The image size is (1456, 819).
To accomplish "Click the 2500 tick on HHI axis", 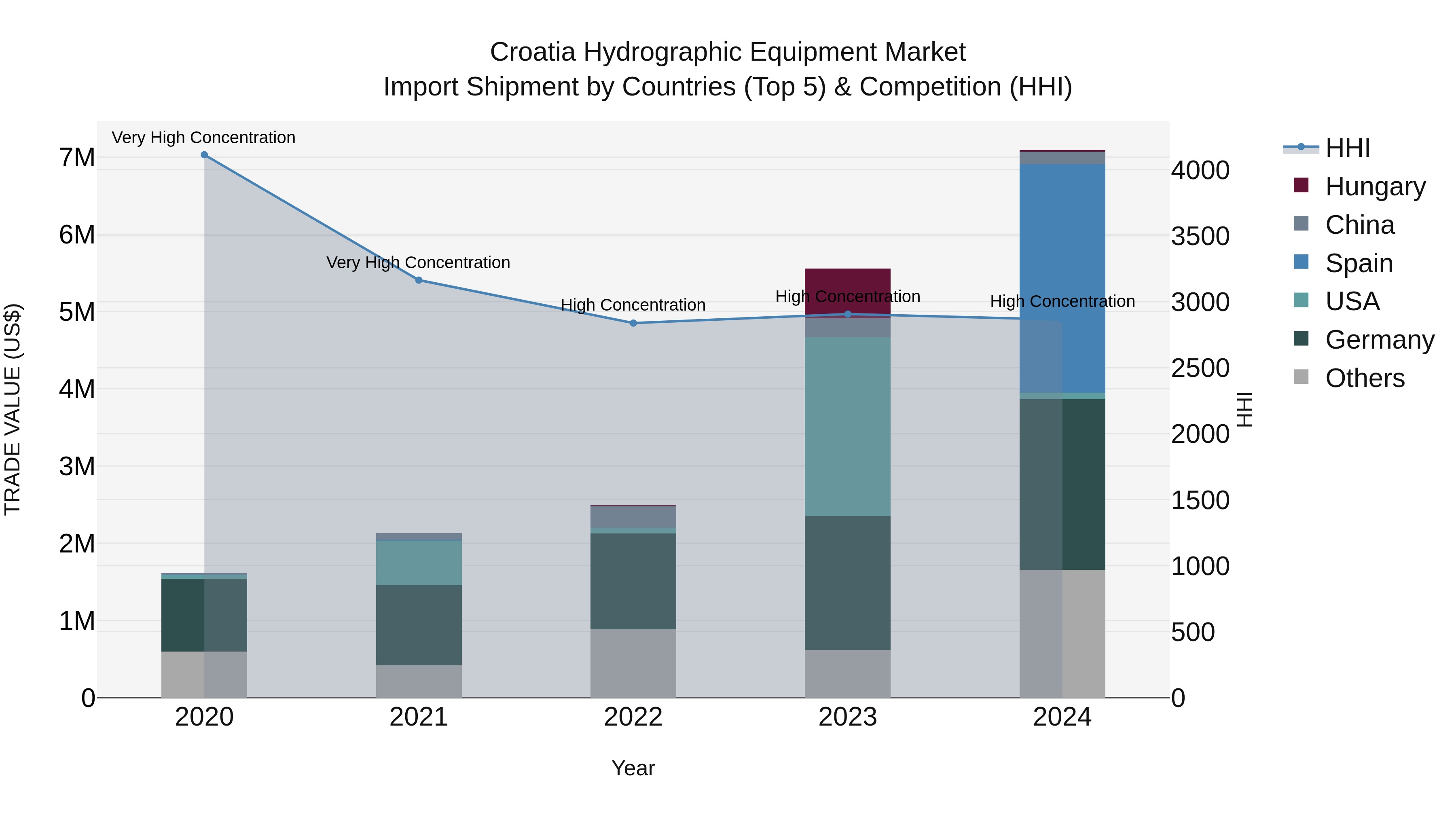I will (1200, 368).
